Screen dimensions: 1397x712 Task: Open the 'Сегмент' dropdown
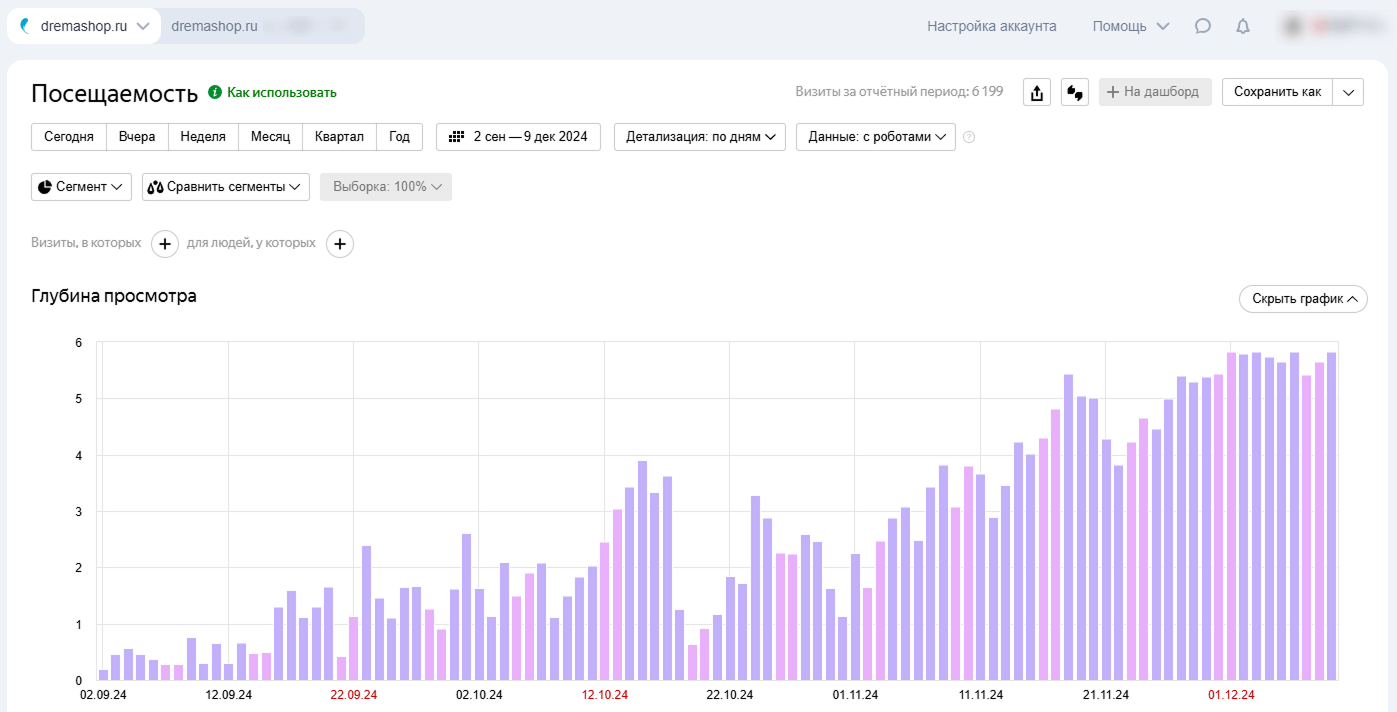point(81,187)
